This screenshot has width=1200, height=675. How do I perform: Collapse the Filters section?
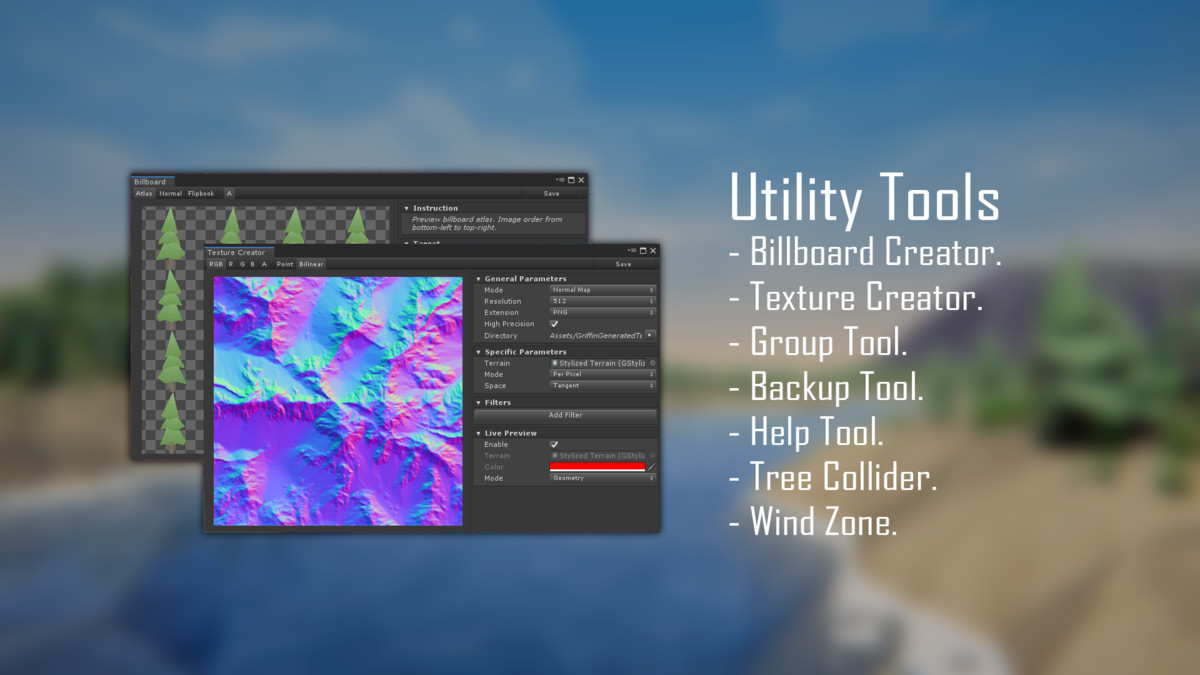479,403
